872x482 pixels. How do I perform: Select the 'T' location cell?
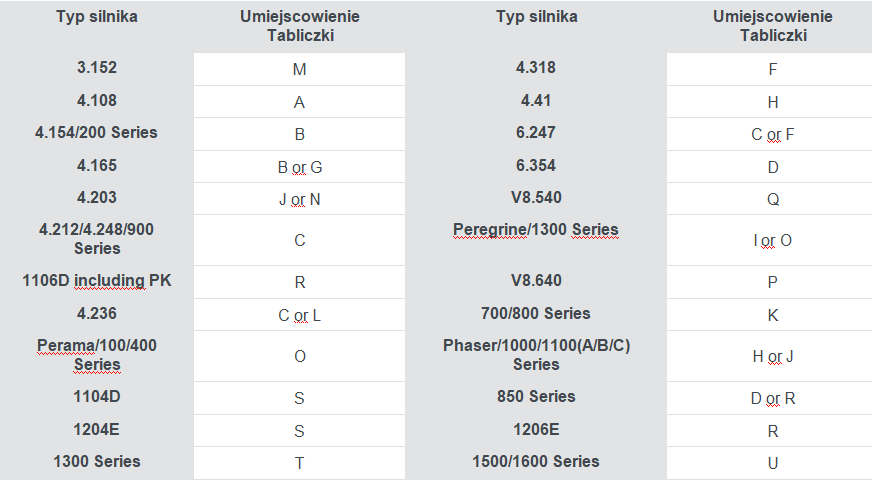tap(299, 463)
